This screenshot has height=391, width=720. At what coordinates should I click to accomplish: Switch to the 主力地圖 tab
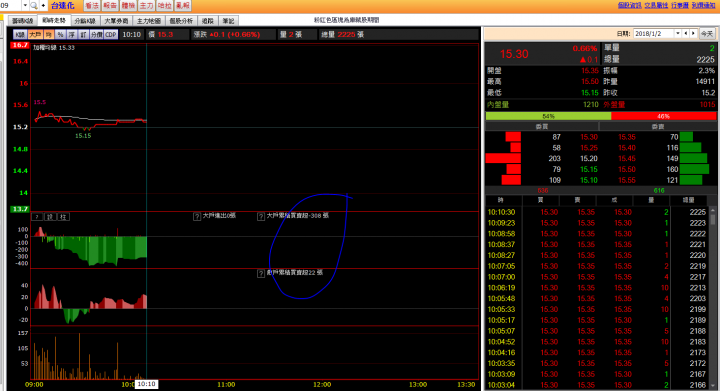click(x=149, y=21)
